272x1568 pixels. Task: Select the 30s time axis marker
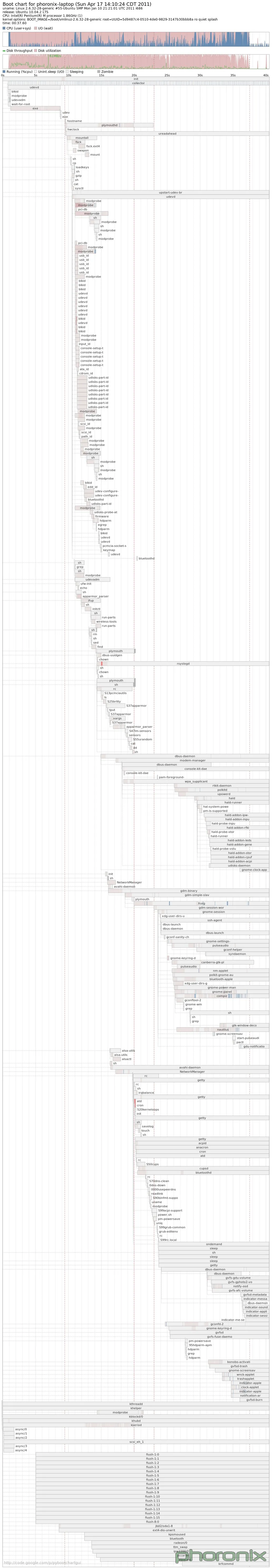(200, 75)
